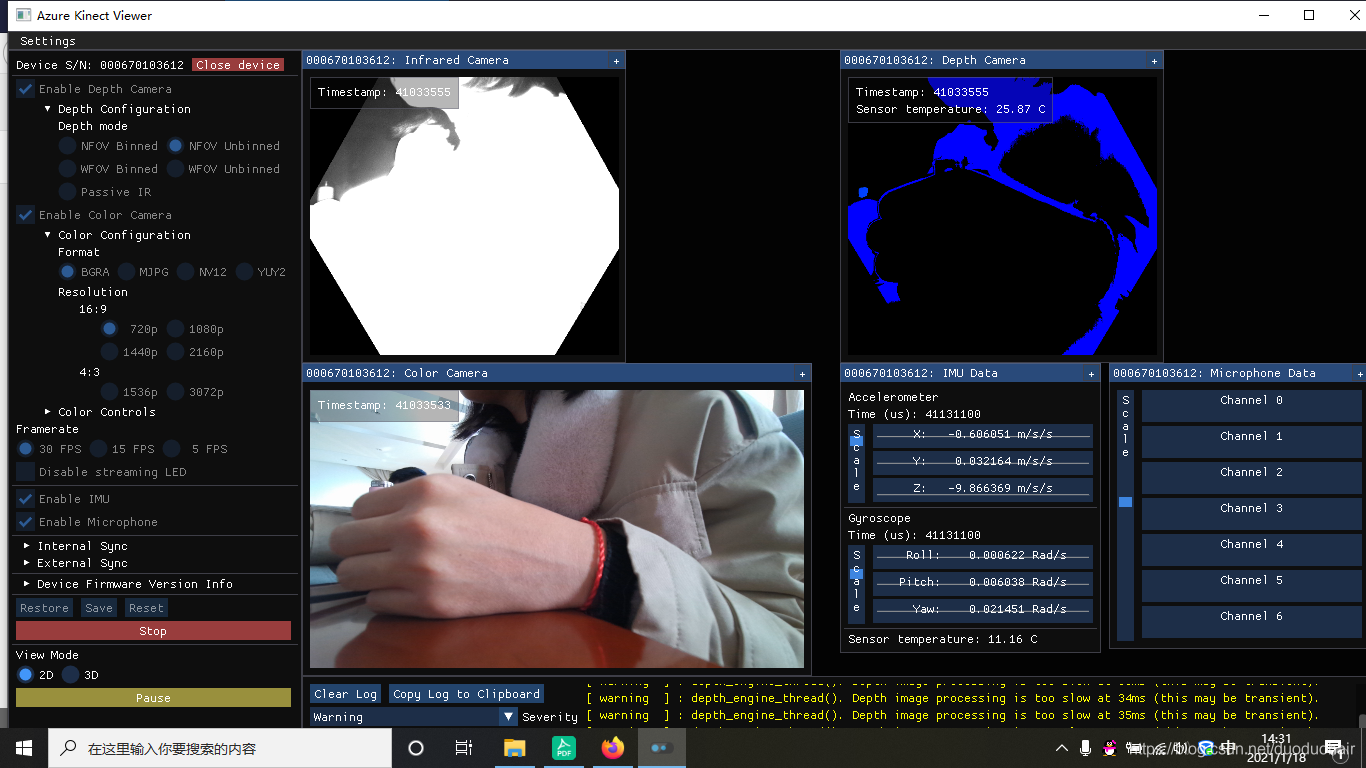Click the + icon on the Color Camera panel
1366x768 pixels.
tap(801, 373)
